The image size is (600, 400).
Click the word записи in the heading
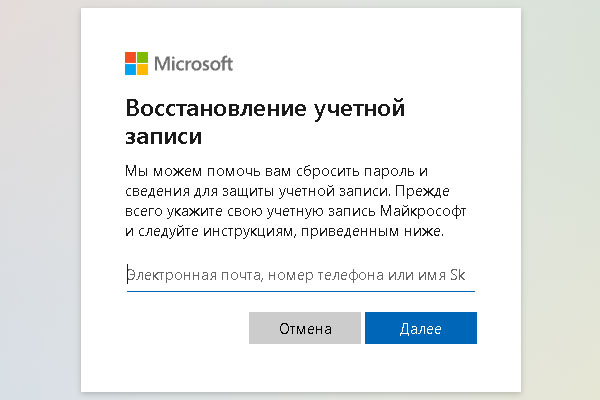[163, 136]
